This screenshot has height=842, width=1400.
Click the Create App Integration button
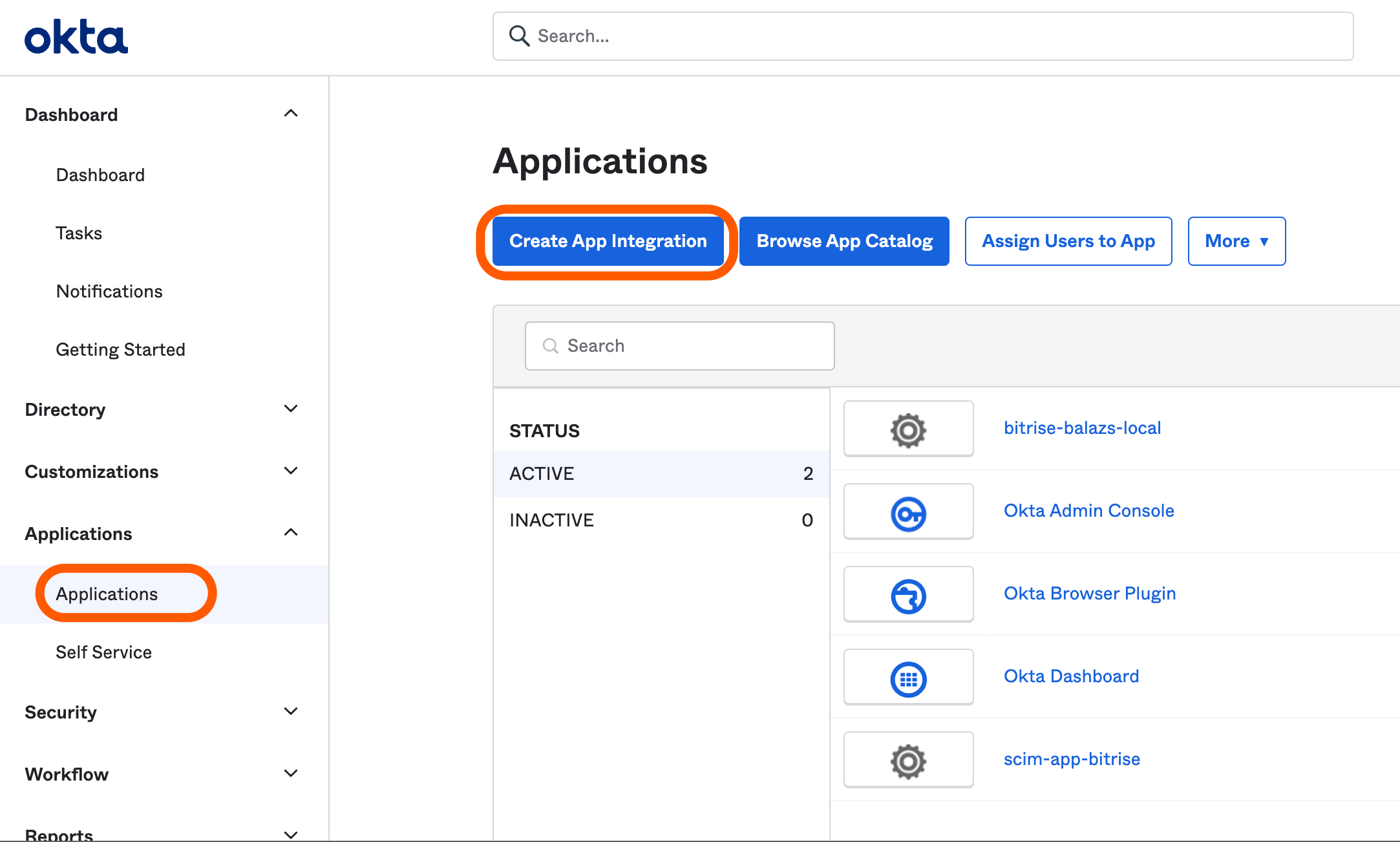click(608, 241)
